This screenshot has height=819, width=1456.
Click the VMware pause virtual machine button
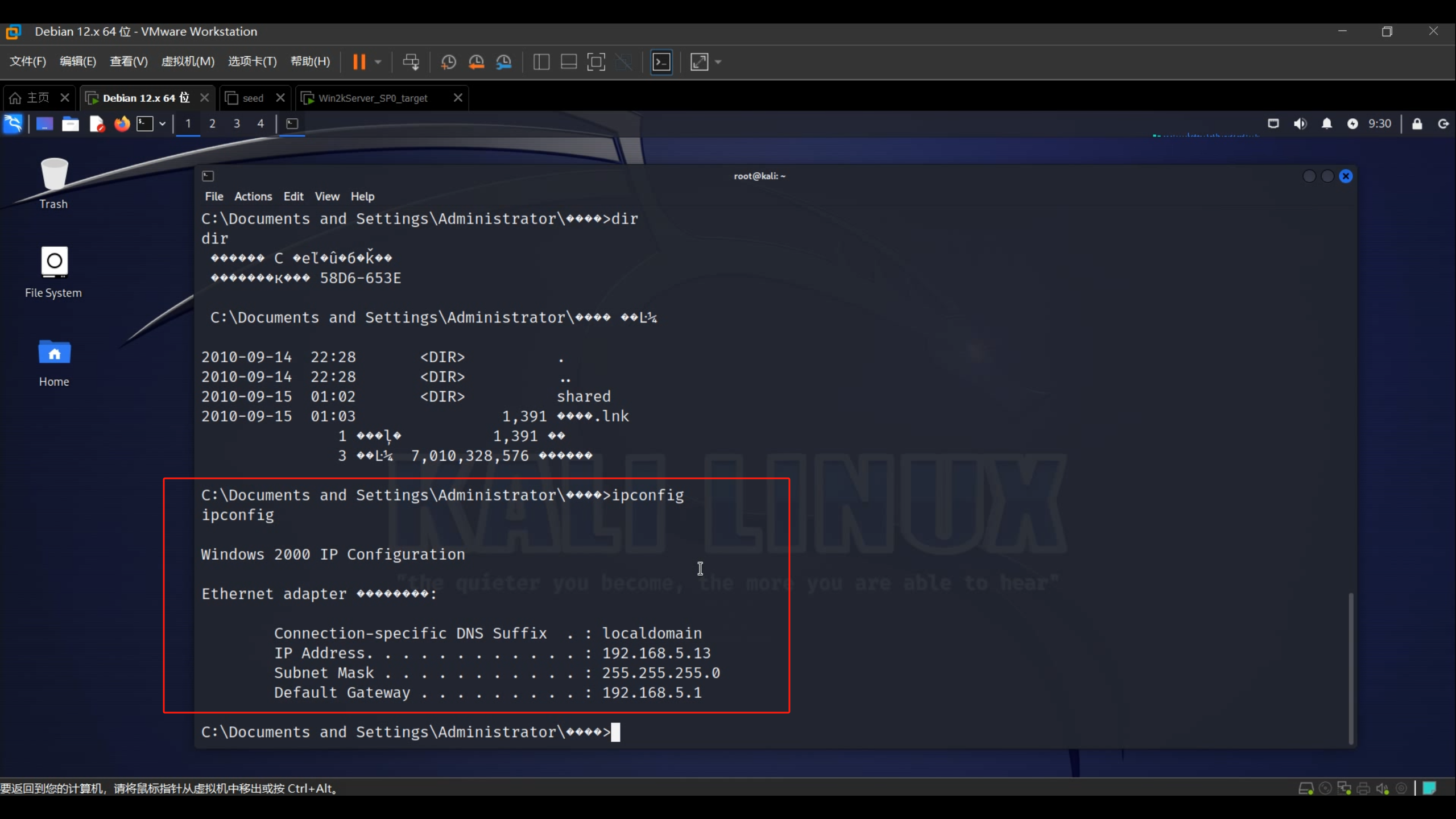[359, 61]
